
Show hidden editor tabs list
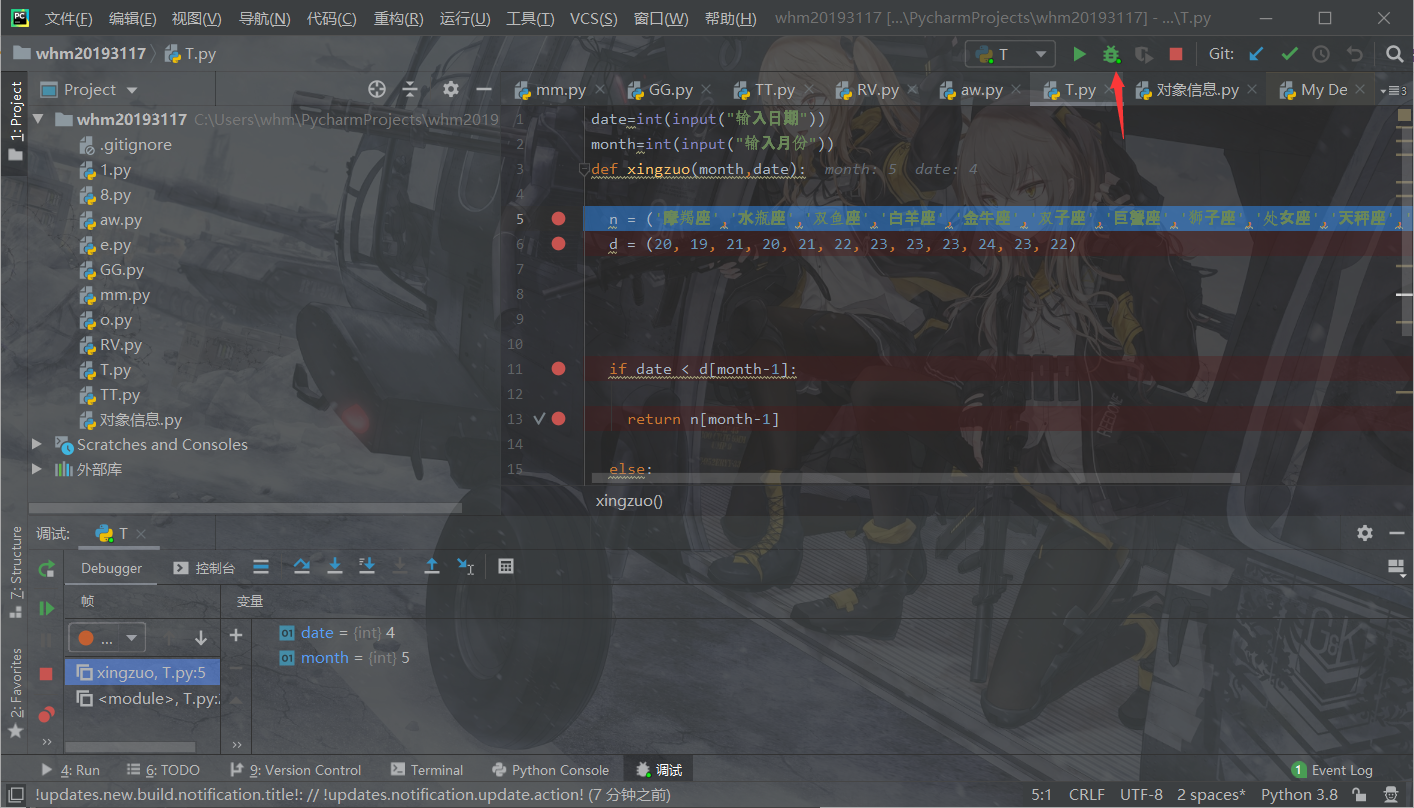[1394, 90]
